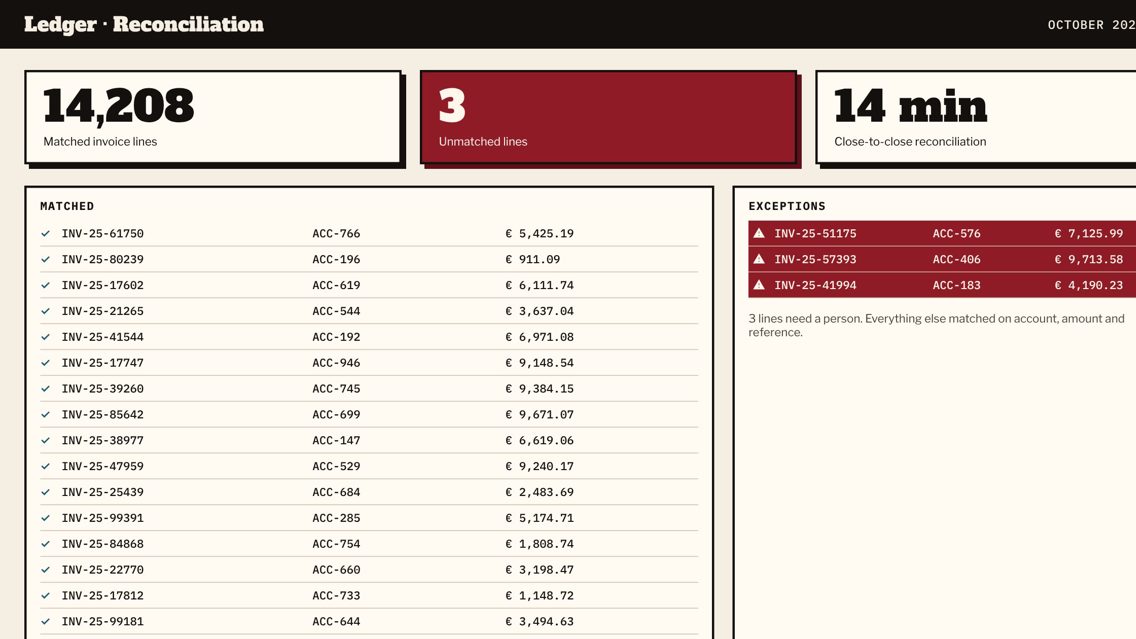Click amount € 9,671.07
Viewport: 1136px width, 639px height.
tap(540, 414)
